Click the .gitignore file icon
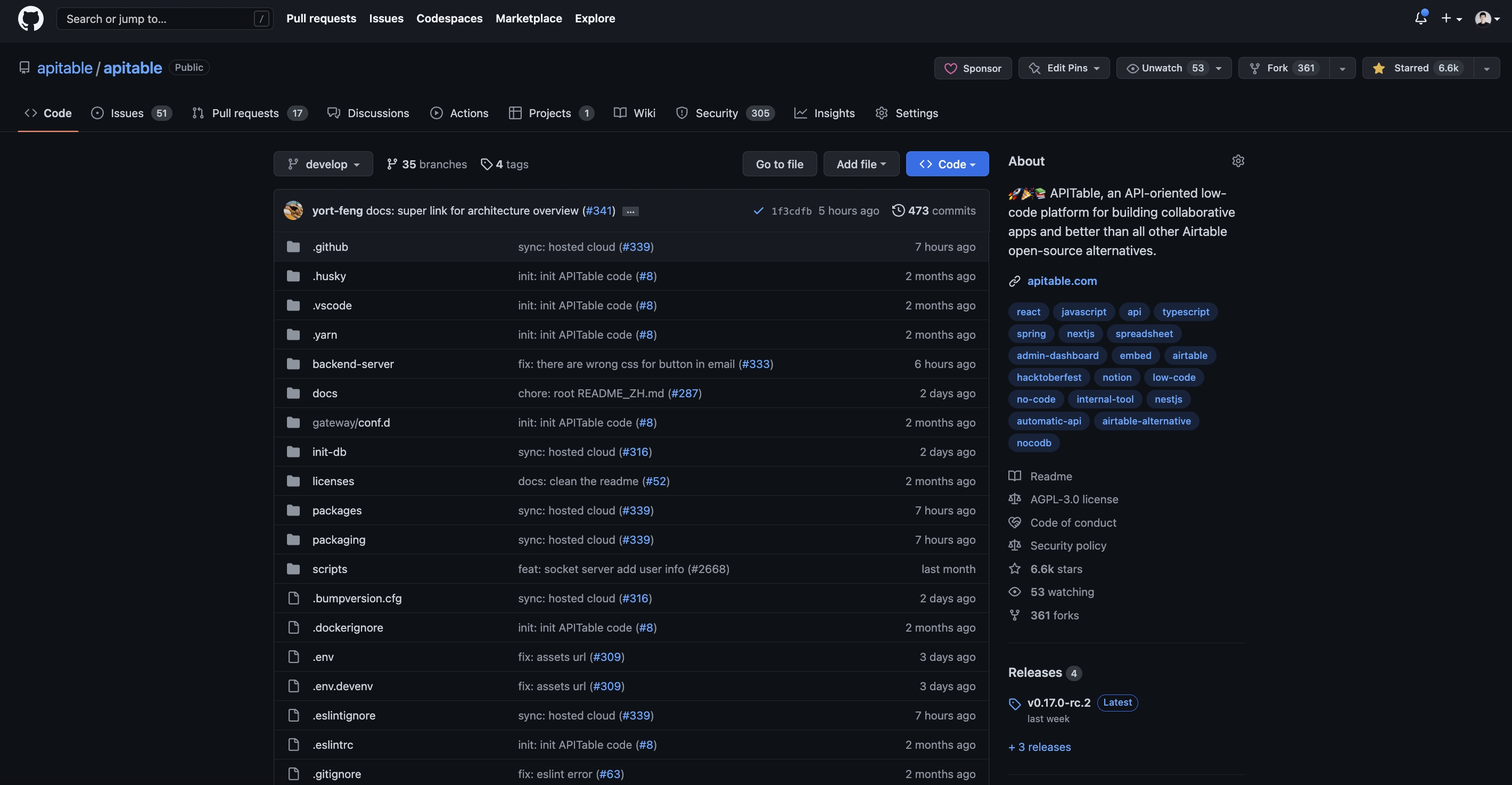The width and height of the screenshot is (1512, 785). (293, 774)
